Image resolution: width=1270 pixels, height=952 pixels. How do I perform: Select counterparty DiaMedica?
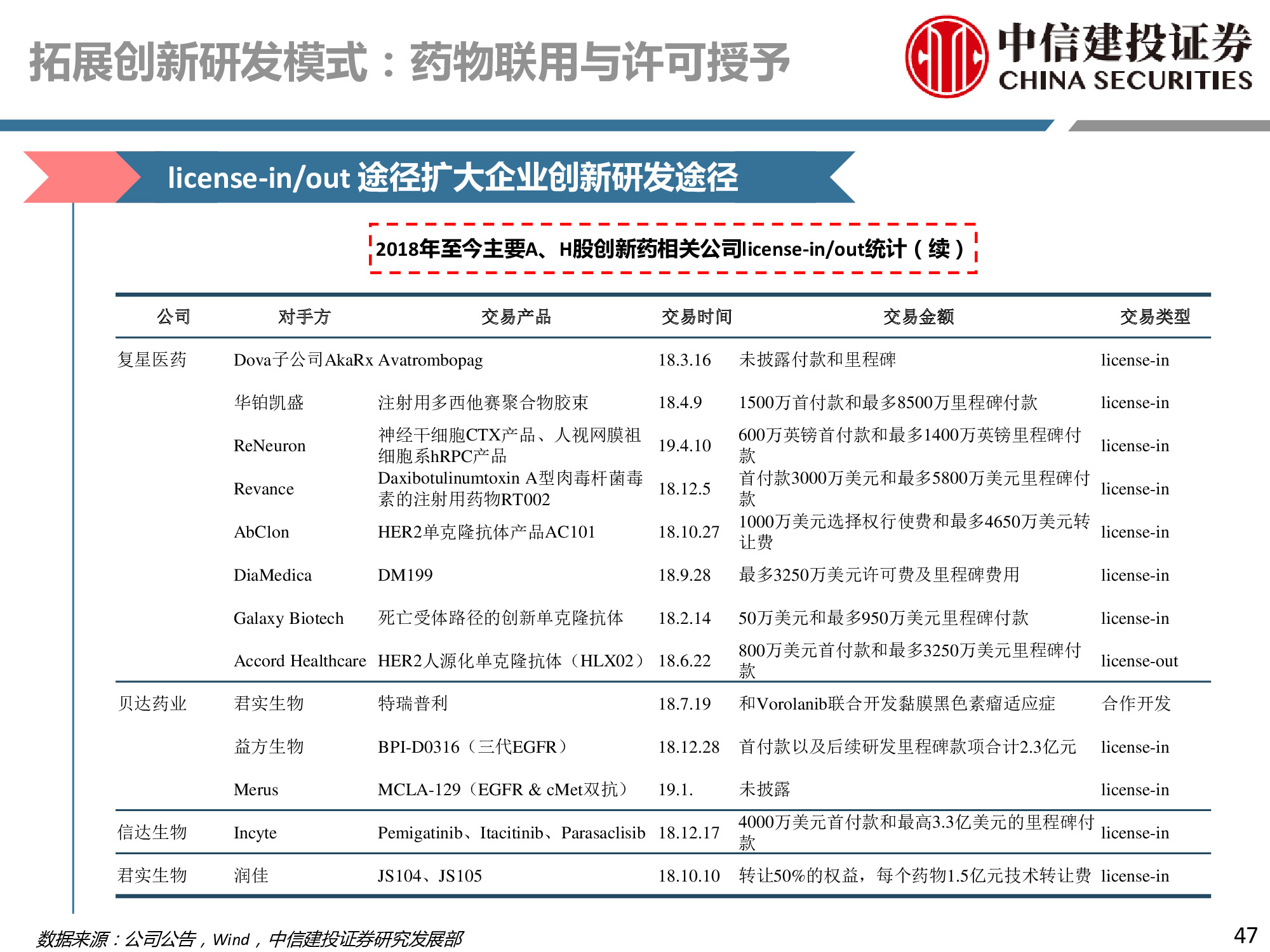click(x=272, y=575)
